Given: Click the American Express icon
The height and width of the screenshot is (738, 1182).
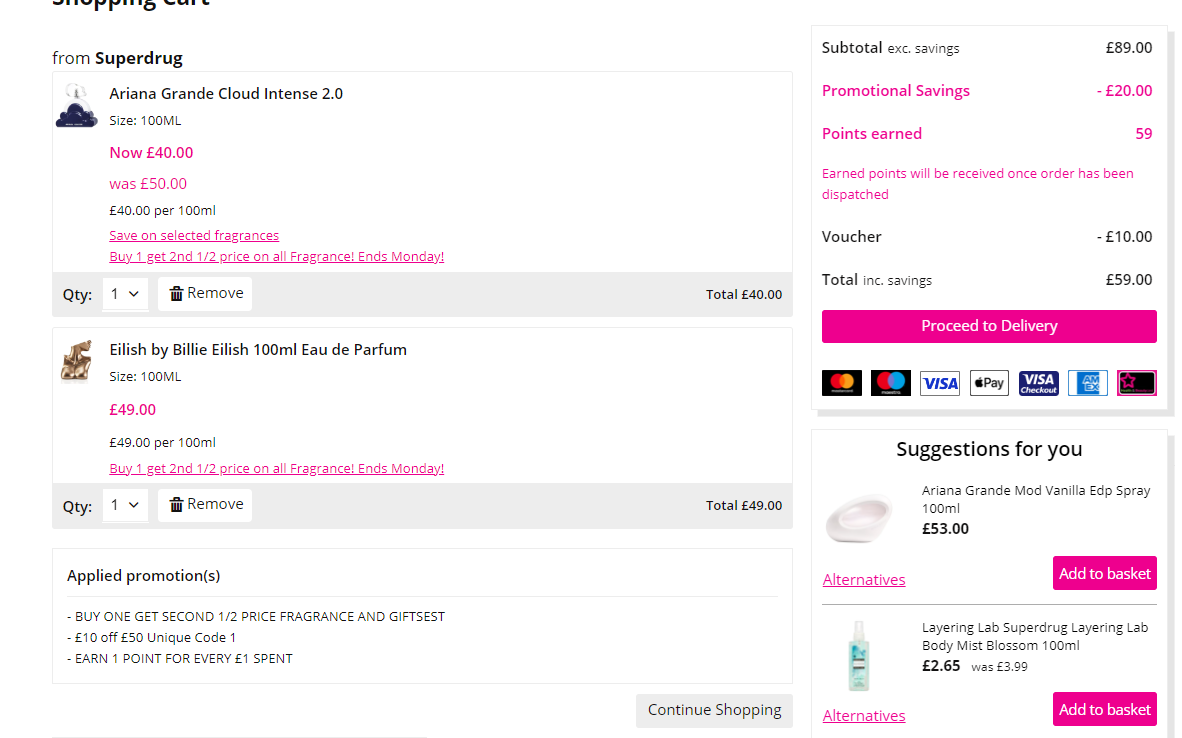Looking at the screenshot, I should click(1087, 383).
